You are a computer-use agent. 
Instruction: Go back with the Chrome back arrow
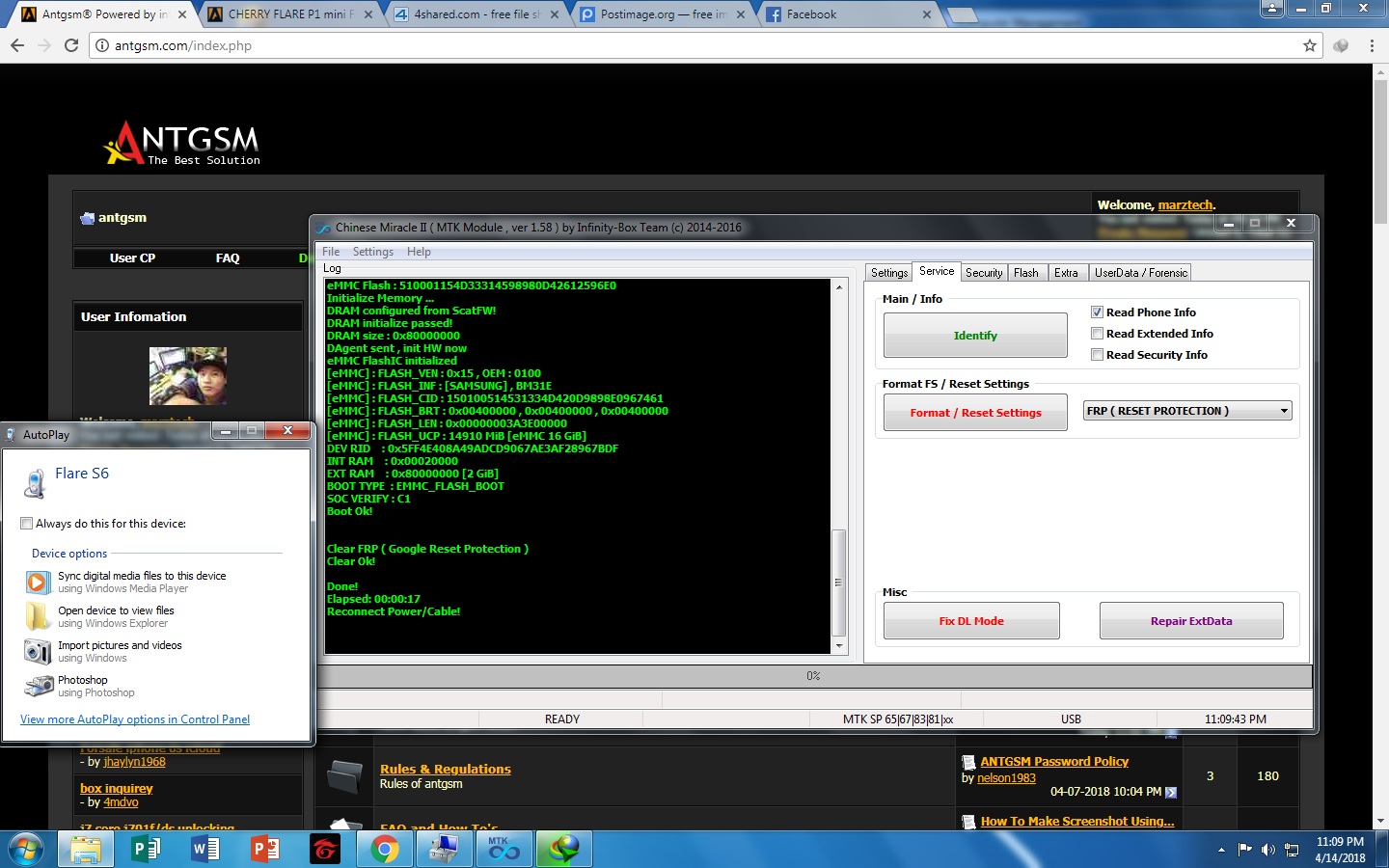pos(16,45)
